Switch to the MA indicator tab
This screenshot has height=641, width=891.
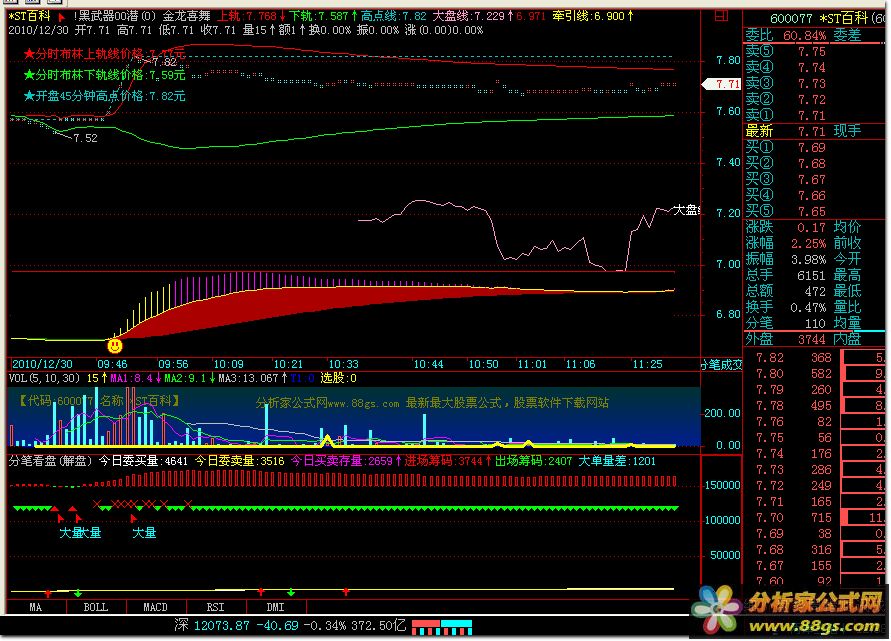[35, 607]
